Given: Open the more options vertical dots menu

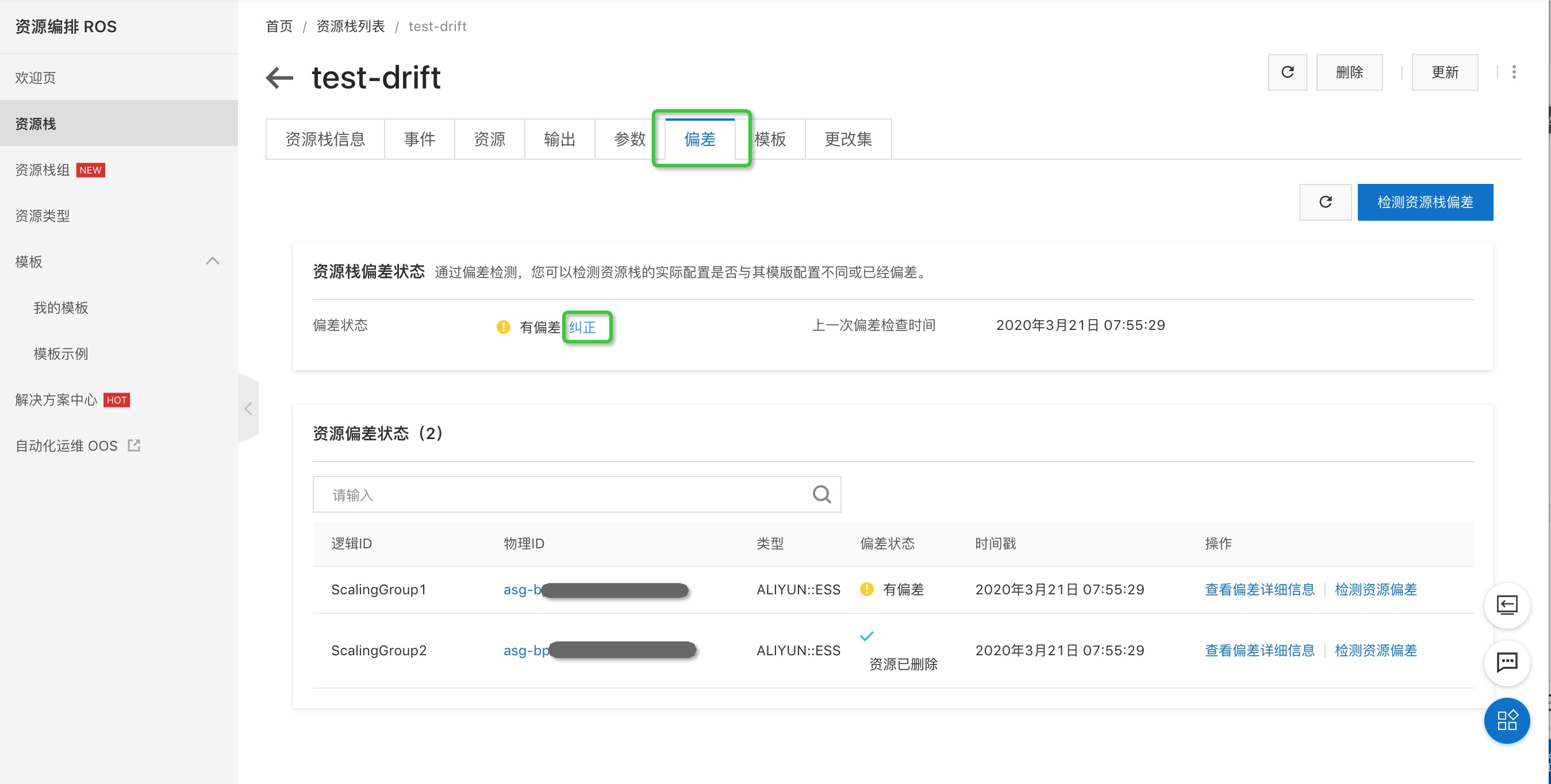Looking at the screenshot, I should tap(1514, 72).
